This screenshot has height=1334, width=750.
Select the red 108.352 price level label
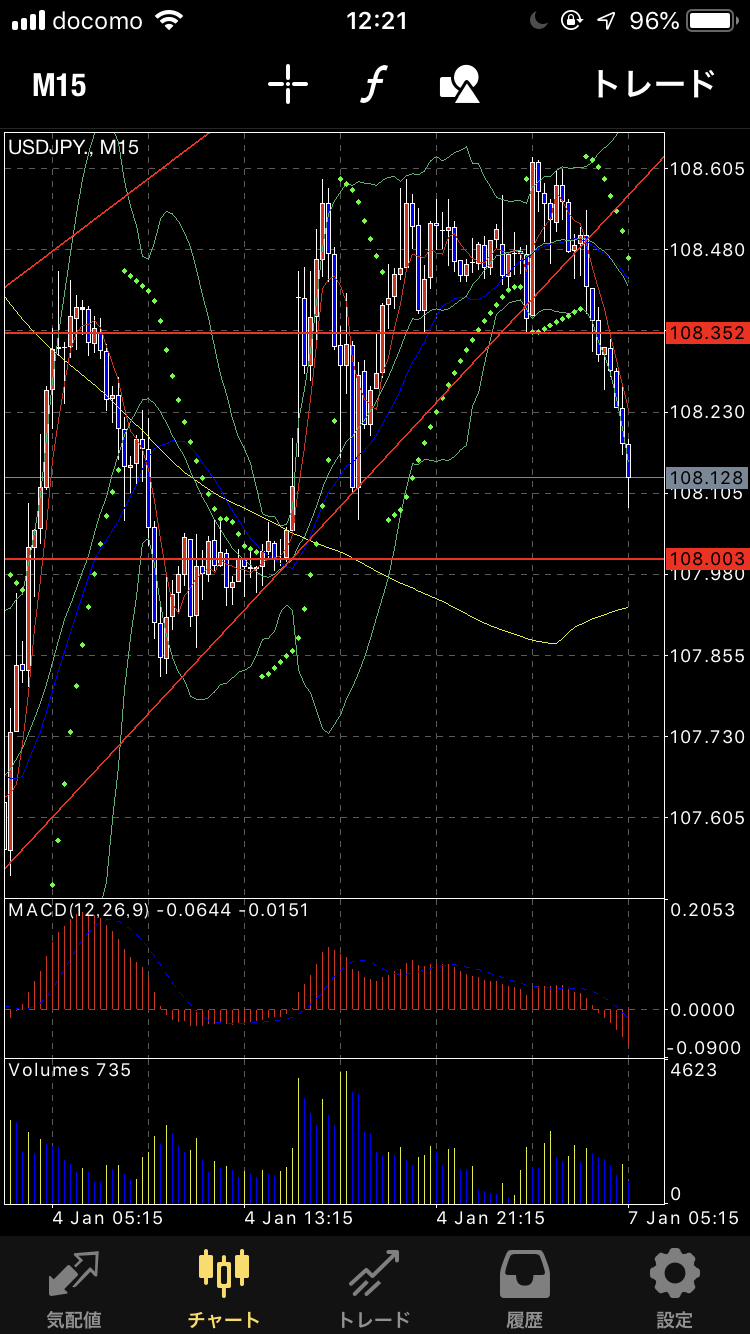point(708,333)
